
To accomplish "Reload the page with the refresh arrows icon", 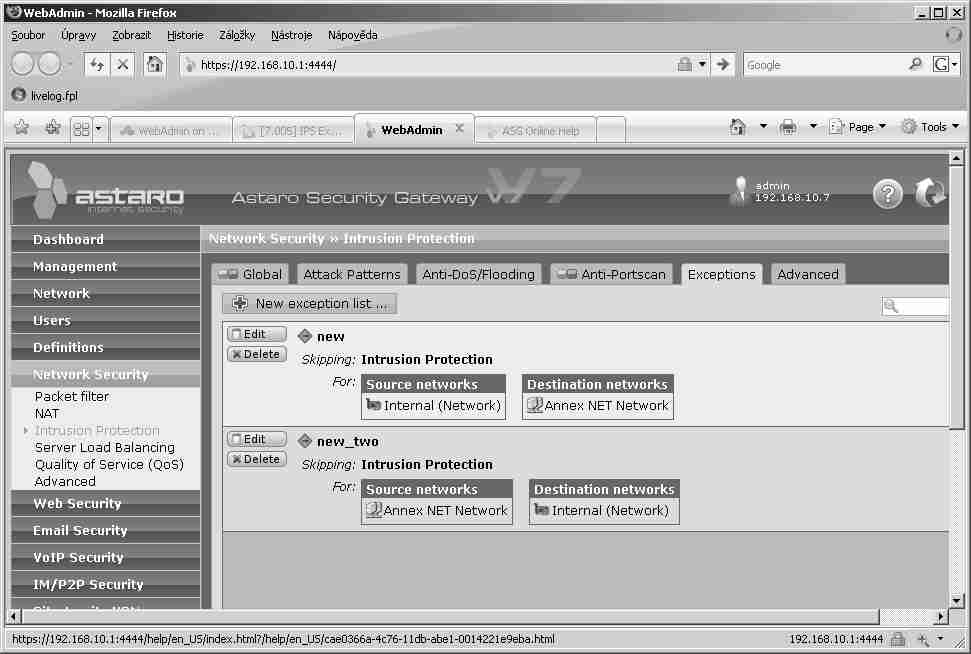I will [x=97, y=64].
